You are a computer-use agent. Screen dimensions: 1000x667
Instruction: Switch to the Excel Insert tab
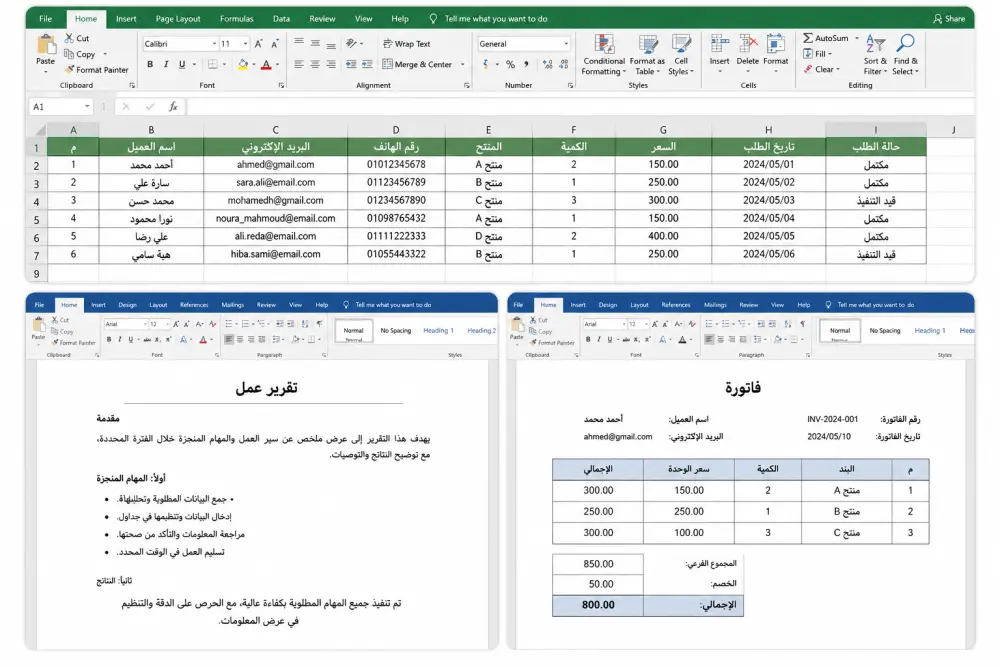coord(126,18)
